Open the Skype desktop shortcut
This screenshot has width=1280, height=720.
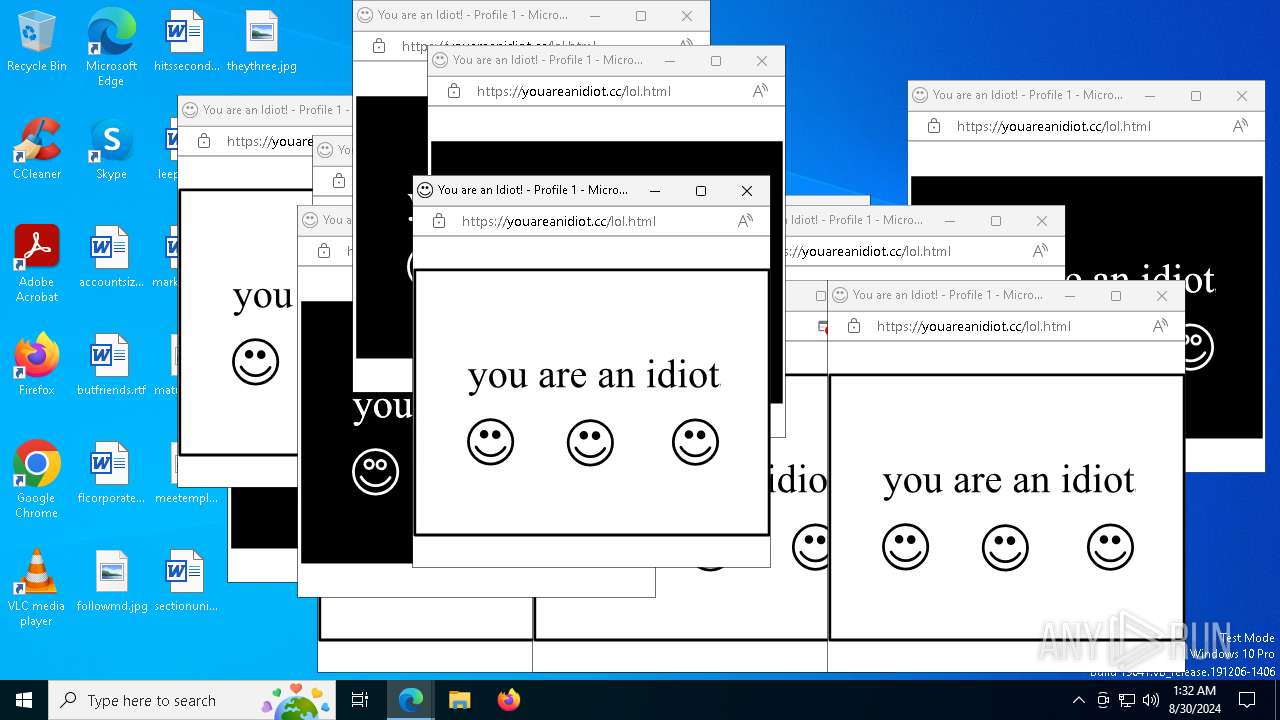click(x=111, y=150)
